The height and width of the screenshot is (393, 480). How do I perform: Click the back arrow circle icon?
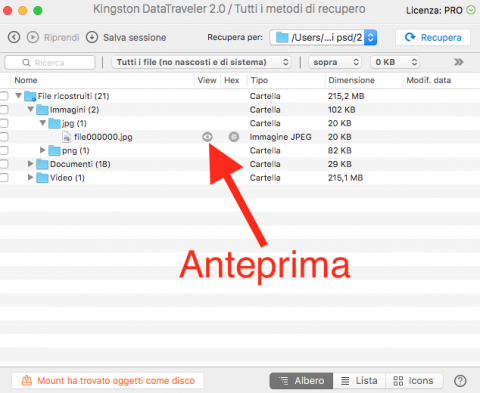coord(14,37)
